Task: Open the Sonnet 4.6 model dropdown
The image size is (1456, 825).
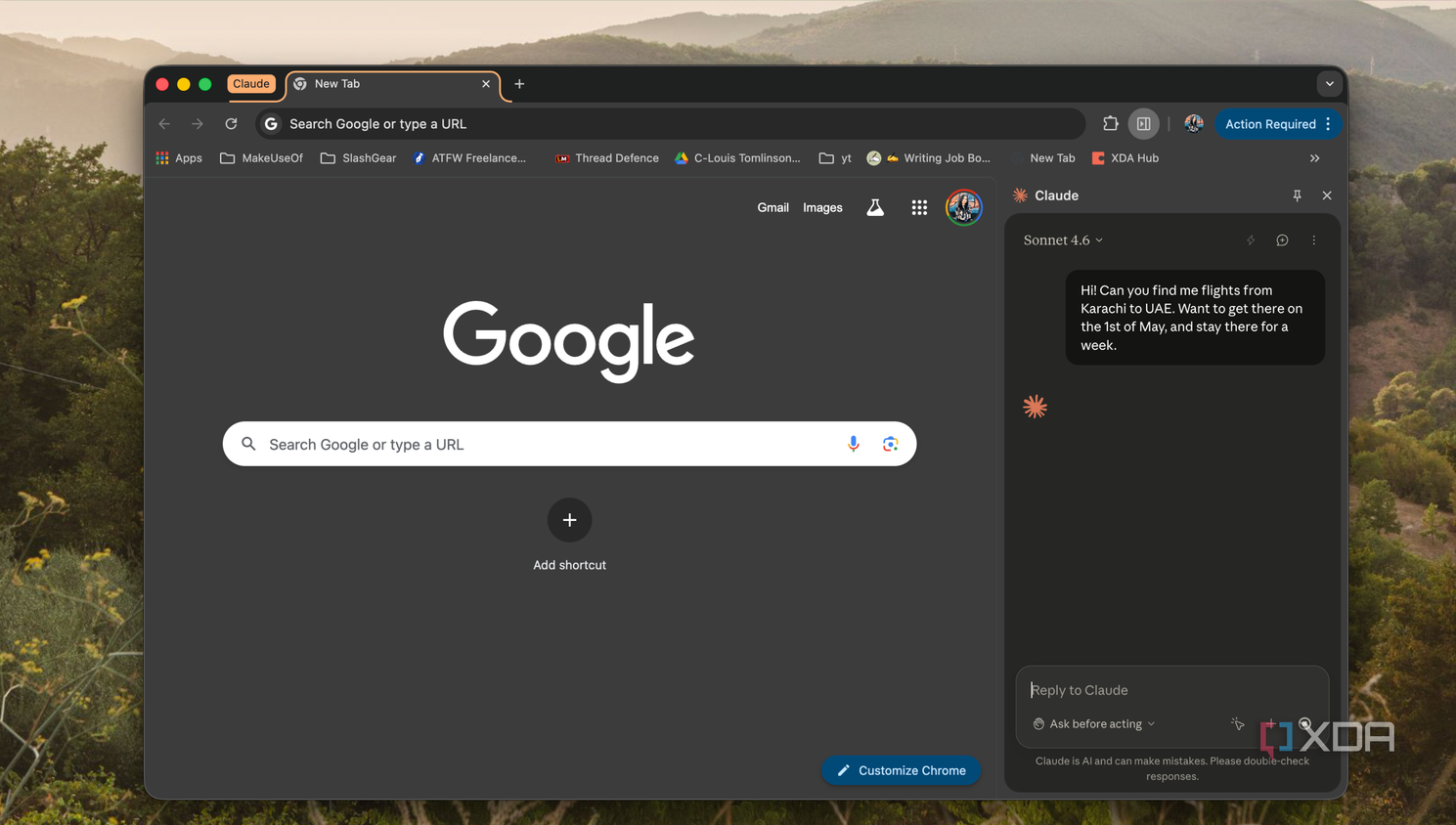Action: point(1063,240)
